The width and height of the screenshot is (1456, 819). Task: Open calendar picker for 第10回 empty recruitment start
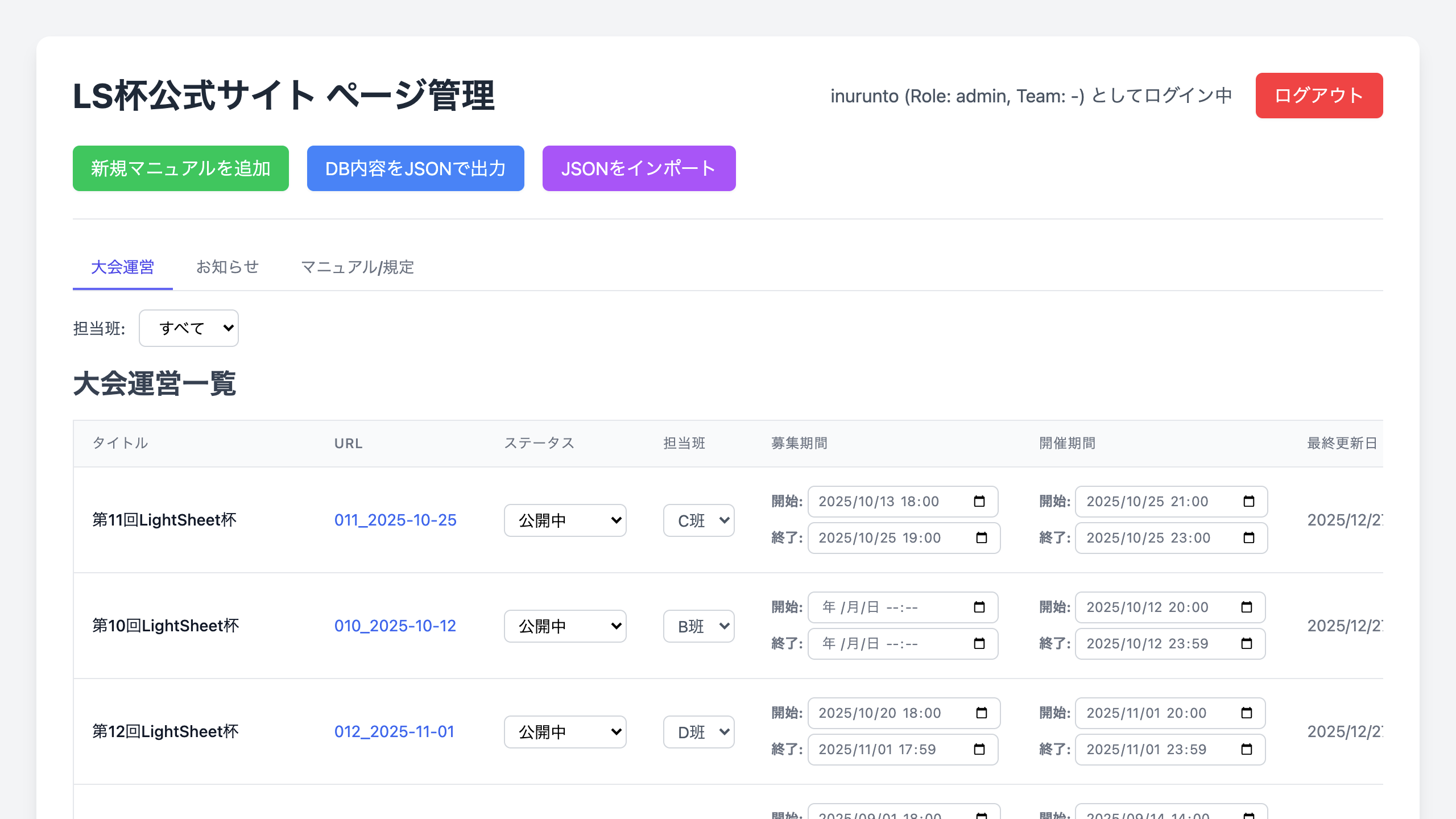[x=979, y=607]
